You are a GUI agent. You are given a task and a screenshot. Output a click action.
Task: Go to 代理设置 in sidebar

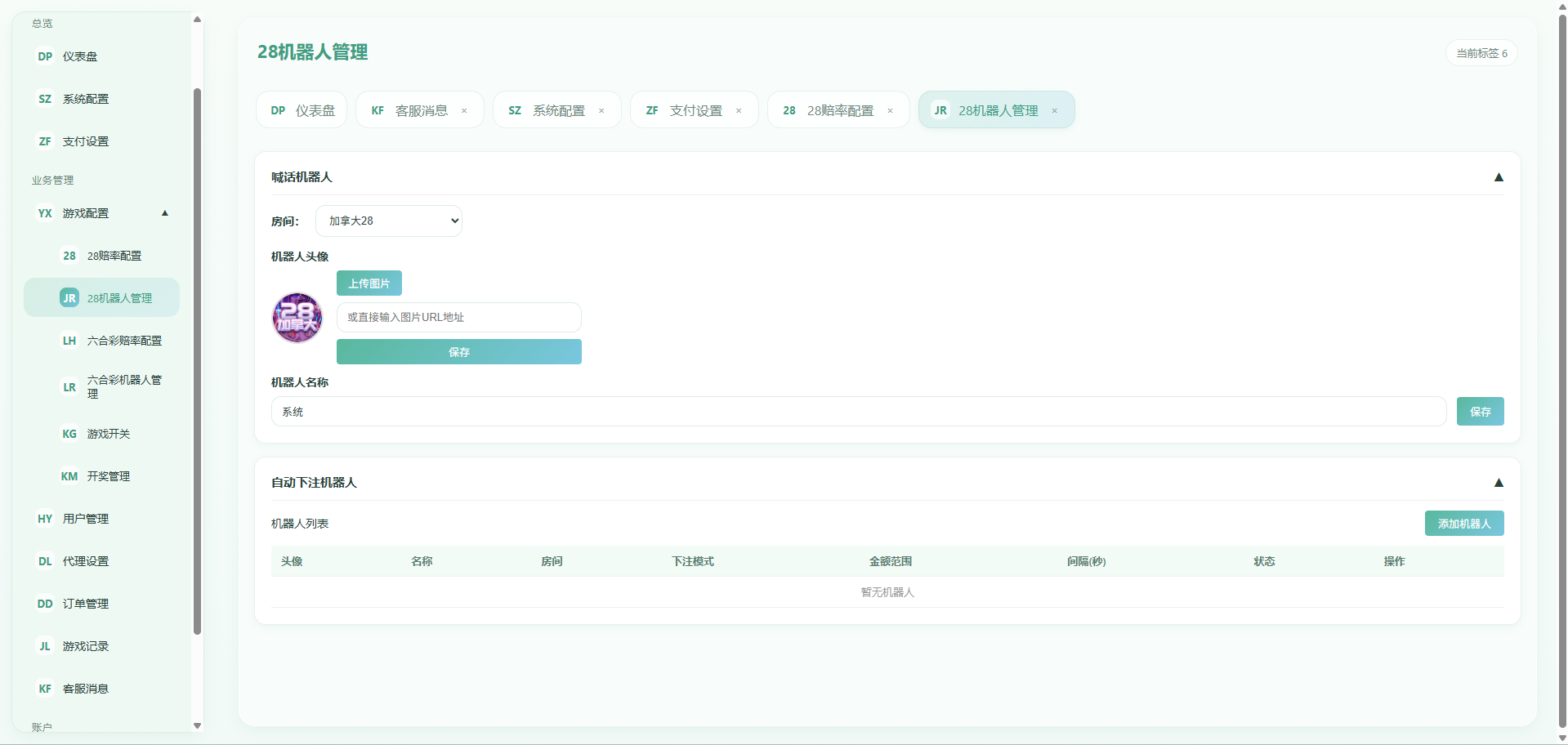[x=101, y=561]
